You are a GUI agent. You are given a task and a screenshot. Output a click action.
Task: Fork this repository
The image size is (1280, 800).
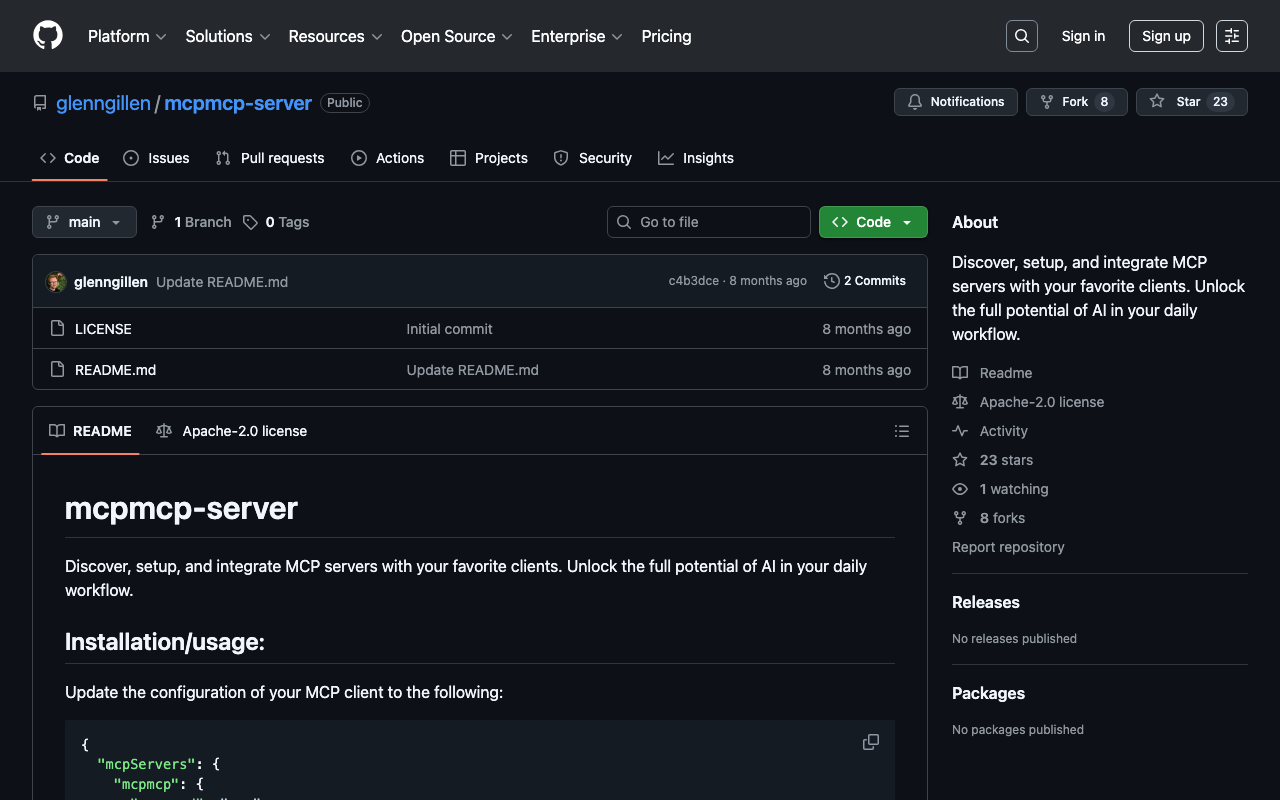click(x=1076, y=102)
